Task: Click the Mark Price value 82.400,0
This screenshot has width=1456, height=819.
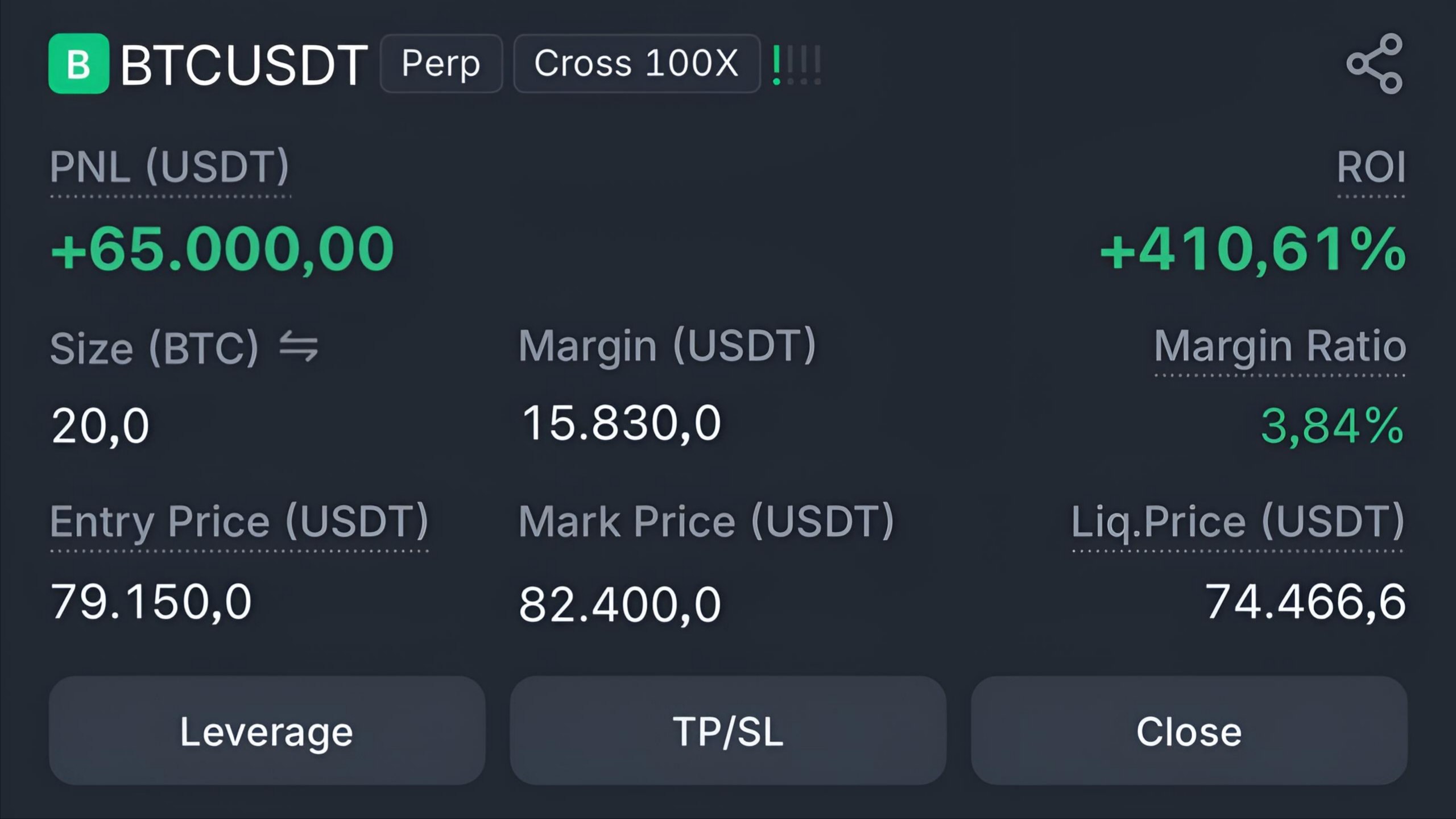Action: coord(620,604)
